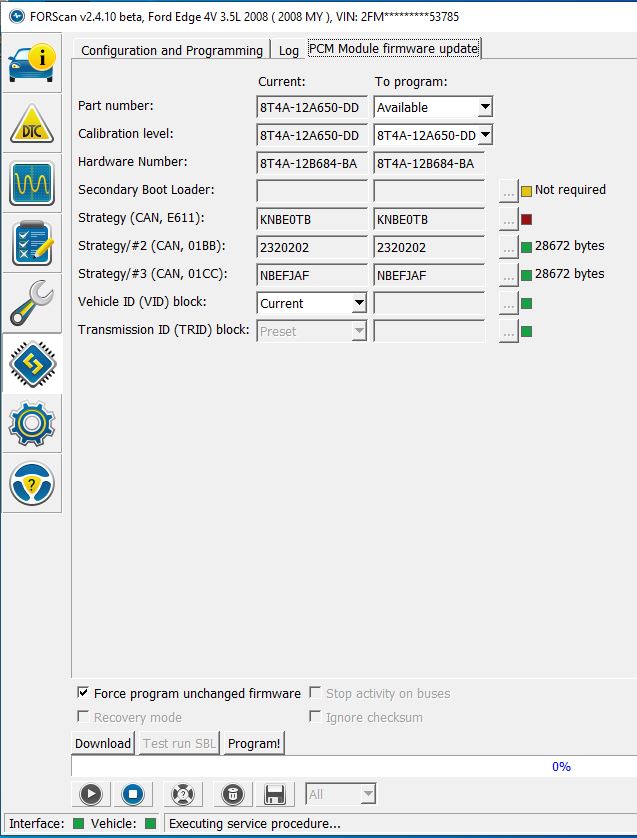Switch to Configuration and Programming tab

click(171, 50)
